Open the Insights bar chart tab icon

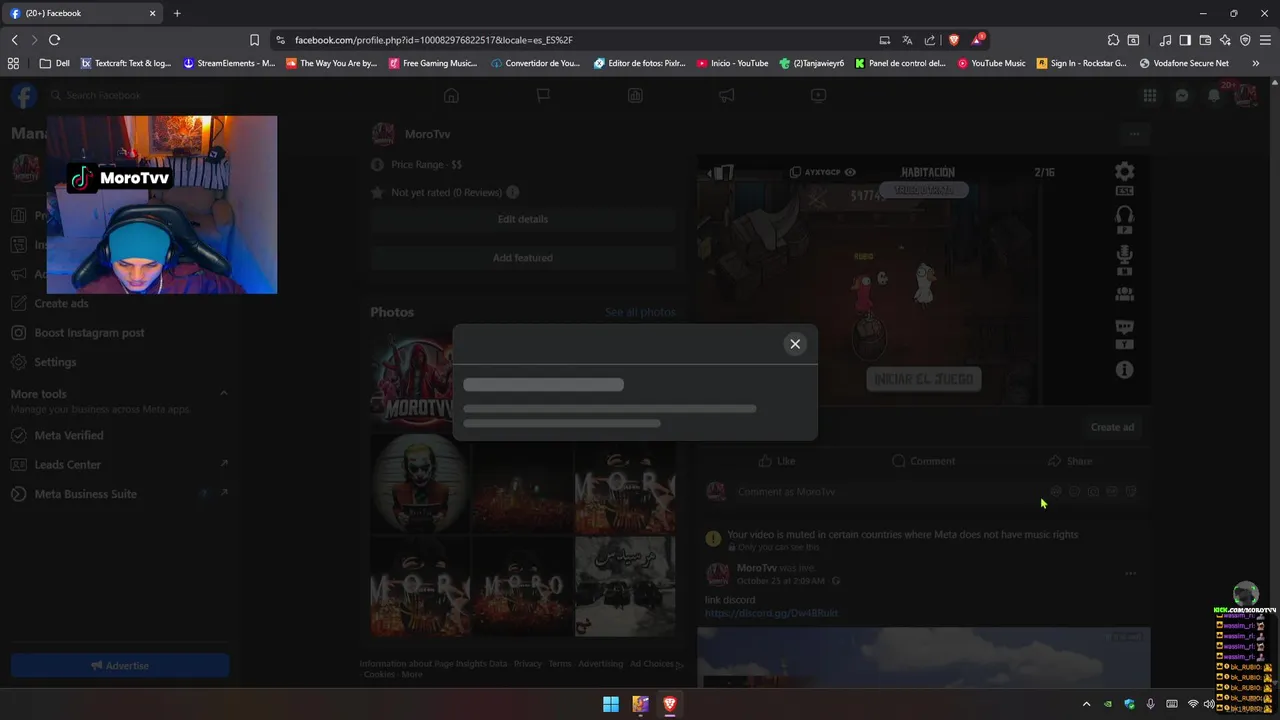coord(635,95)
